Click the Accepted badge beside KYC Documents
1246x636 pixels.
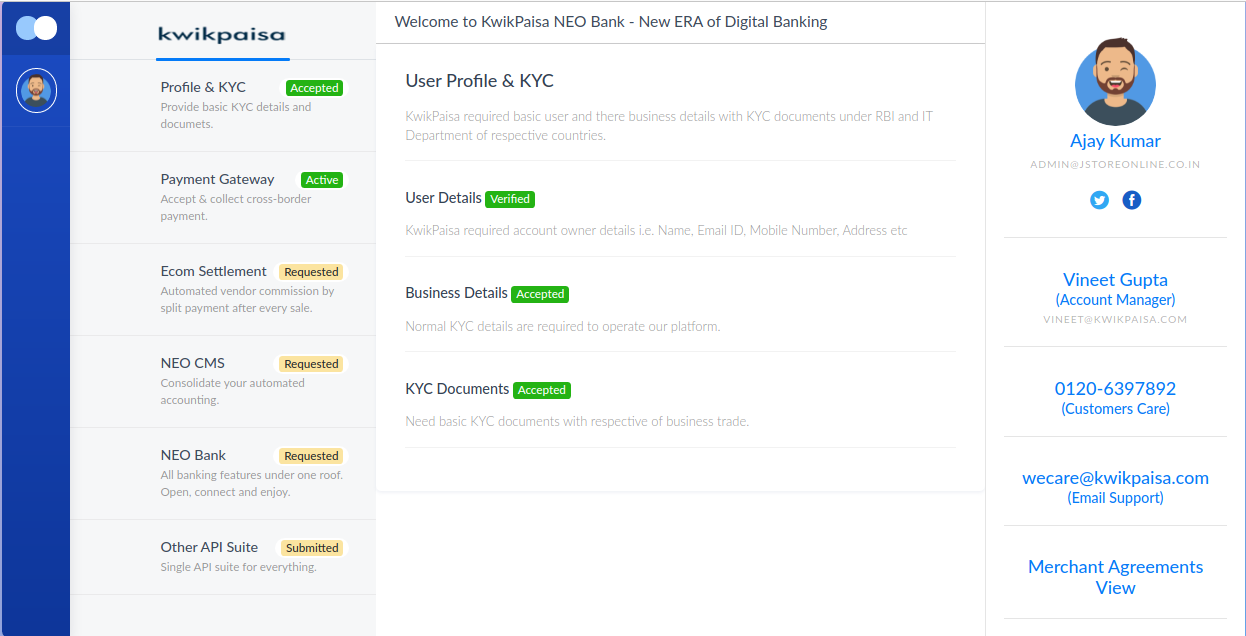[x=542, y=390]
